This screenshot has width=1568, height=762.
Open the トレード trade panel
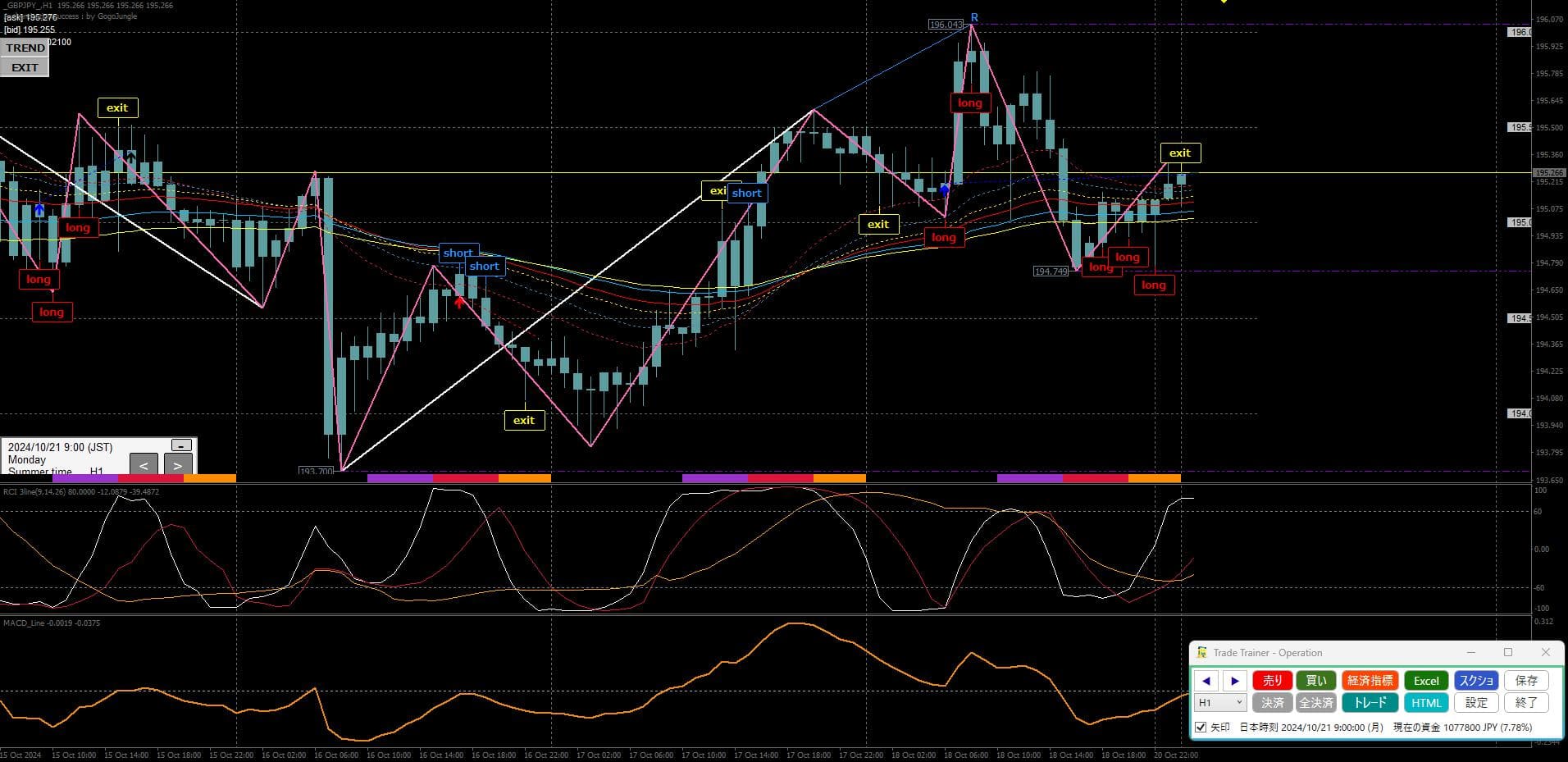(1370, 703)
